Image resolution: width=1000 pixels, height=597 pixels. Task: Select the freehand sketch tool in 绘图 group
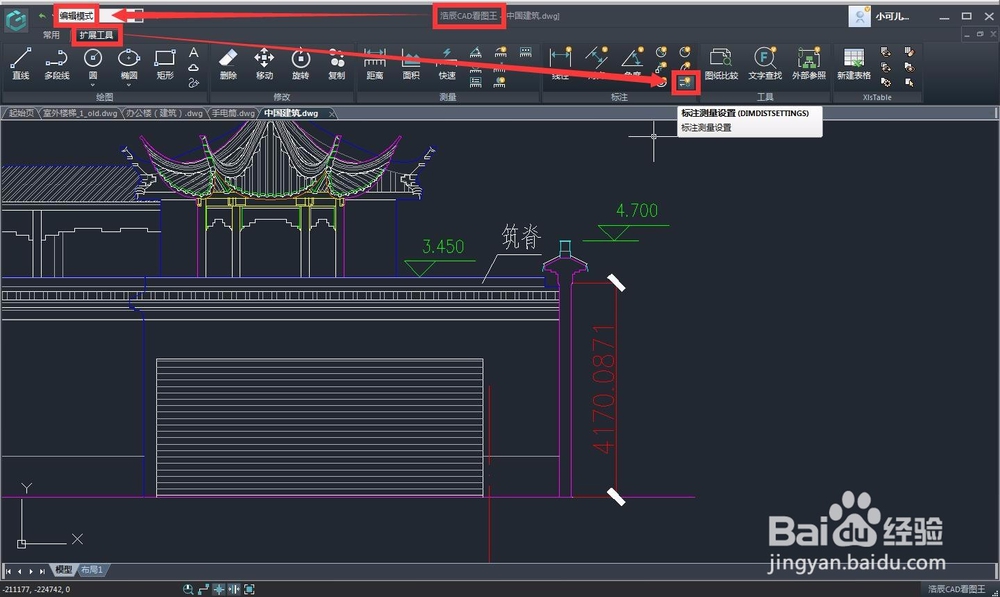(194, 83)
